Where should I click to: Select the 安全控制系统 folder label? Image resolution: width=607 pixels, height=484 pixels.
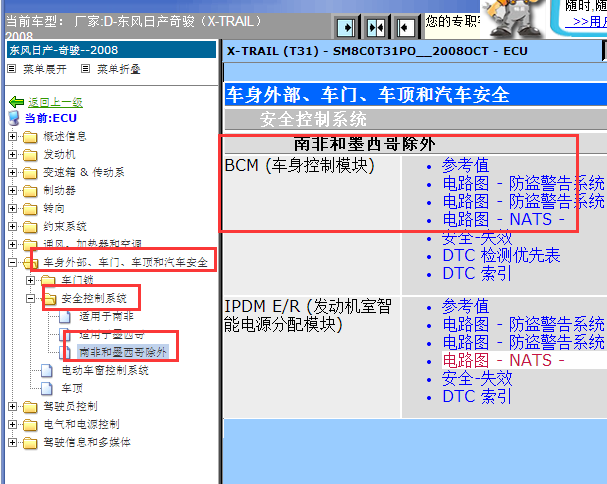[94, 299]
